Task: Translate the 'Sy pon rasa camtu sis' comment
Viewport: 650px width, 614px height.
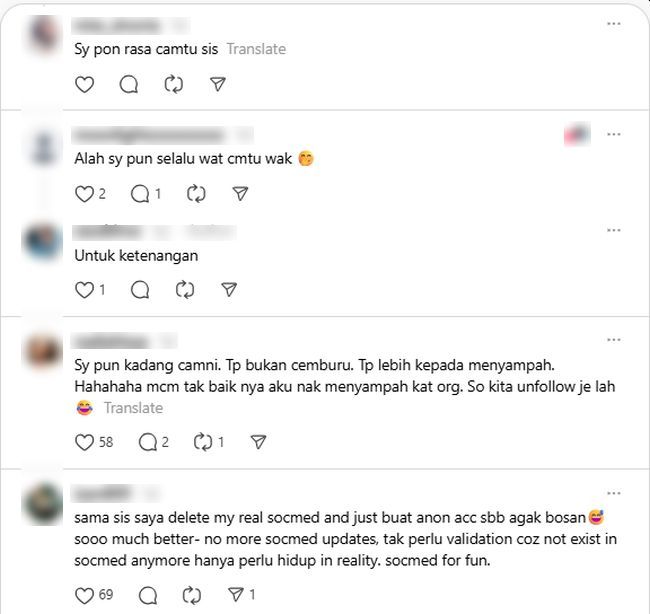Action: pos(256,49)
